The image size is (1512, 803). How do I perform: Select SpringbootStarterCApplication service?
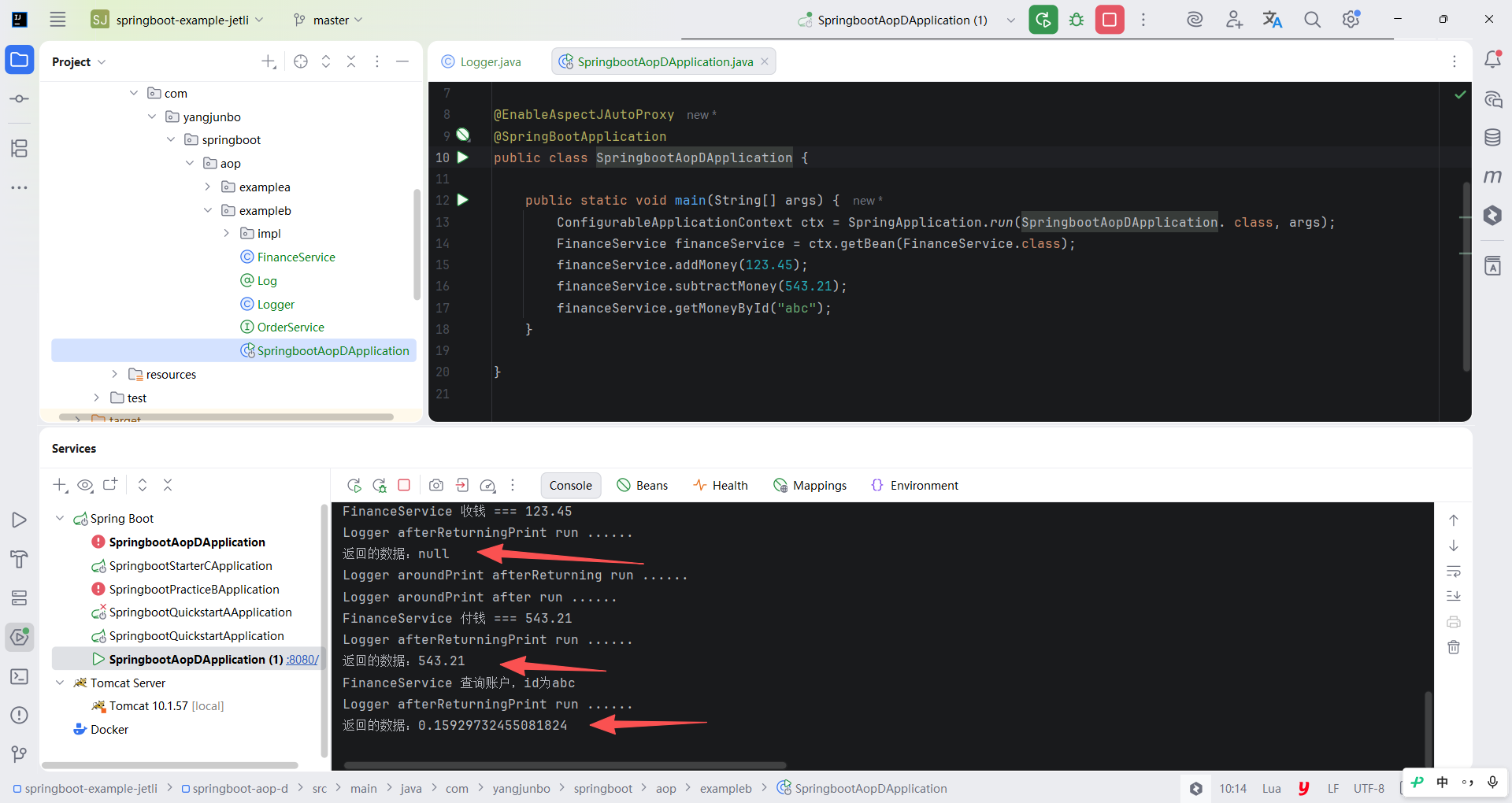tap(191, 565)
